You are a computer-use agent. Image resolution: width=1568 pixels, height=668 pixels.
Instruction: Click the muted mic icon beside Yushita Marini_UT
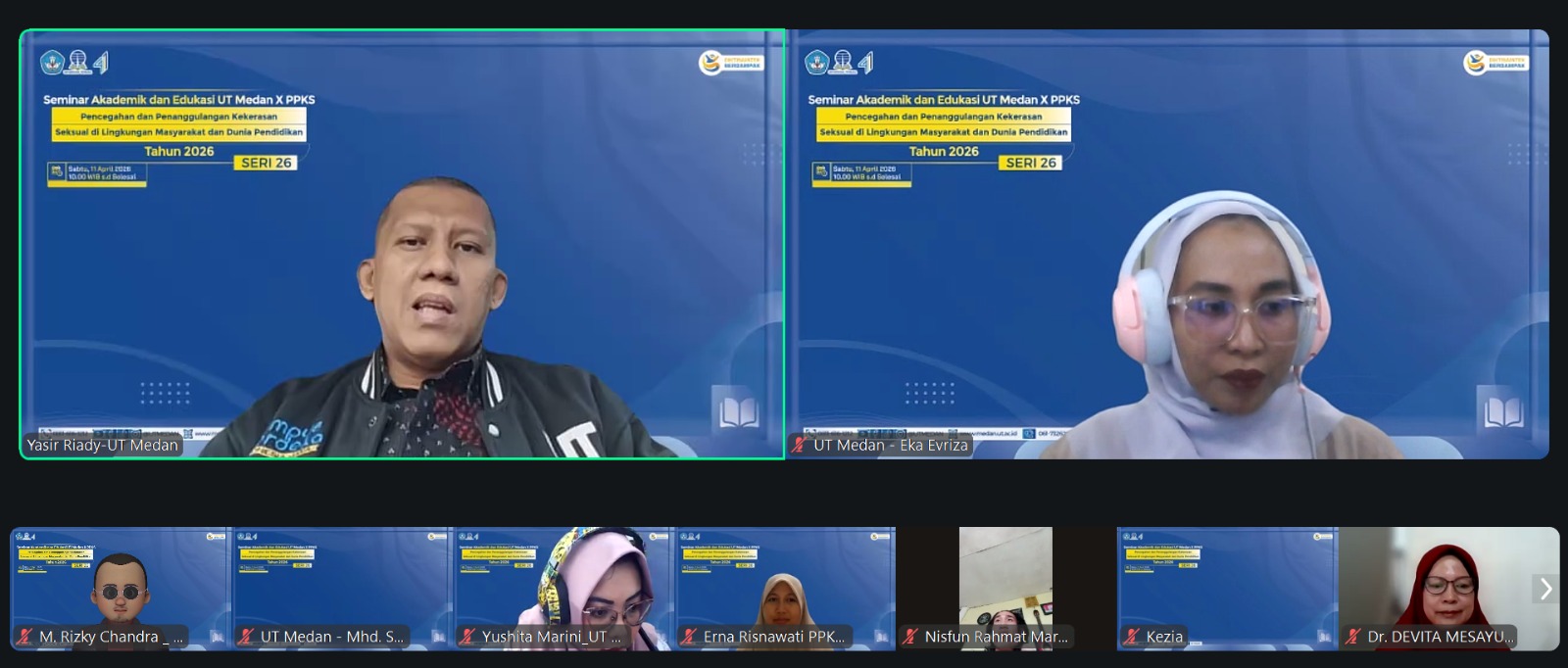click(468, 637)
